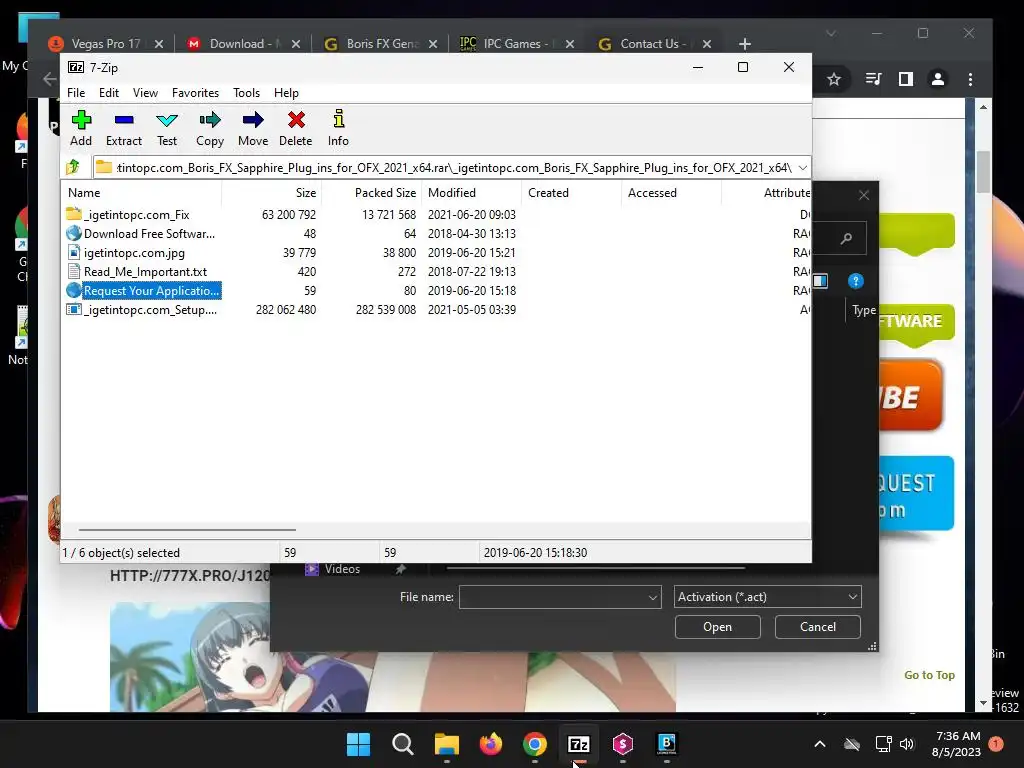This screenshot has height=768, width=1024.
Task: Sort by the Name column header
Action: pyautogui.click(x=142, y=193)
